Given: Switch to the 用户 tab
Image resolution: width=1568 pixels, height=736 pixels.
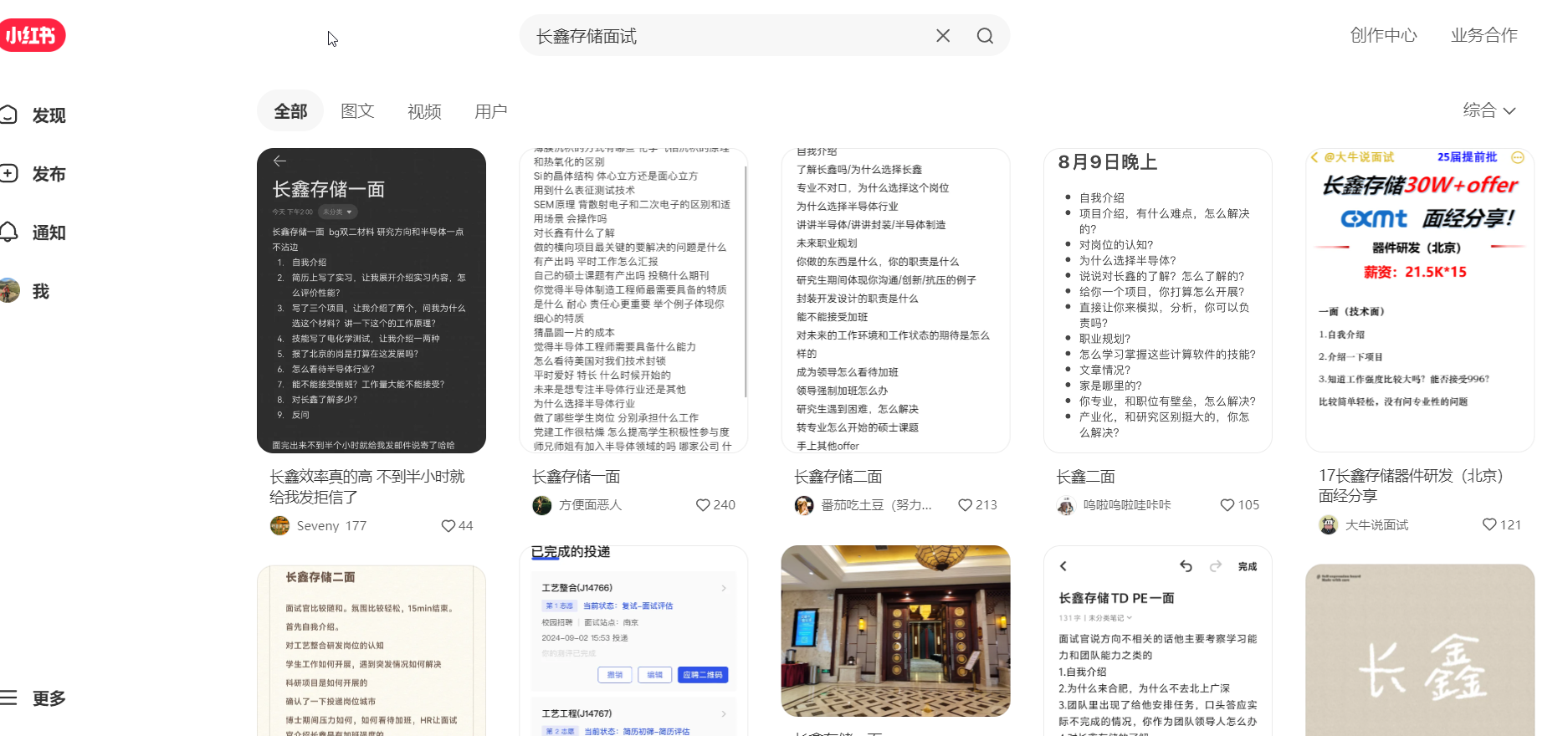Looking at the screenshot, I should [491, 111].
